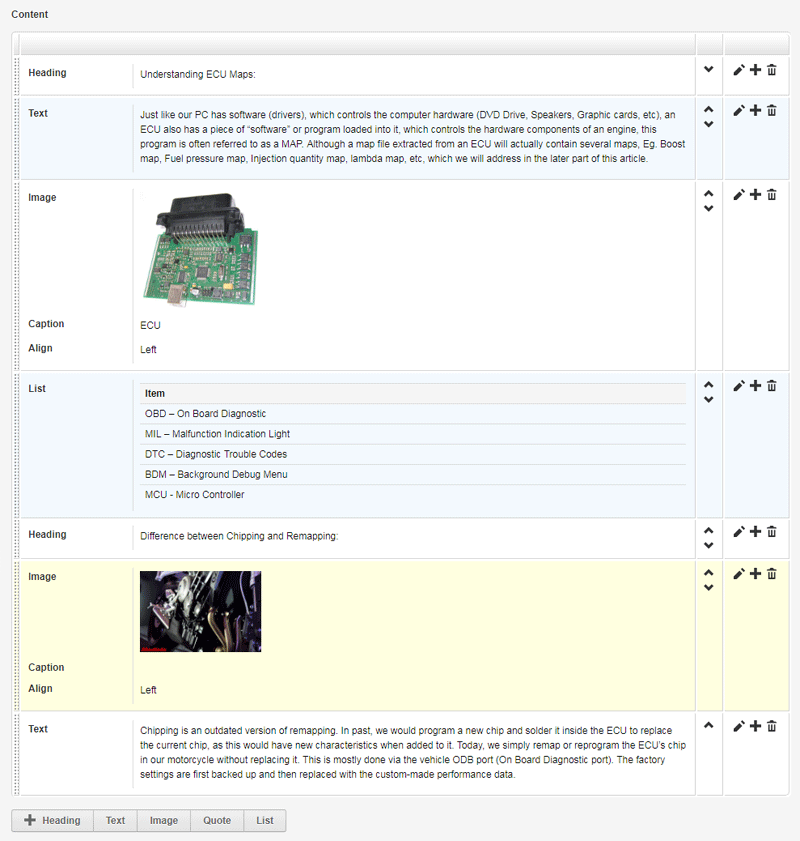
Task: Edit the 'Just like our PC' text block
Action: click(739, 110)
